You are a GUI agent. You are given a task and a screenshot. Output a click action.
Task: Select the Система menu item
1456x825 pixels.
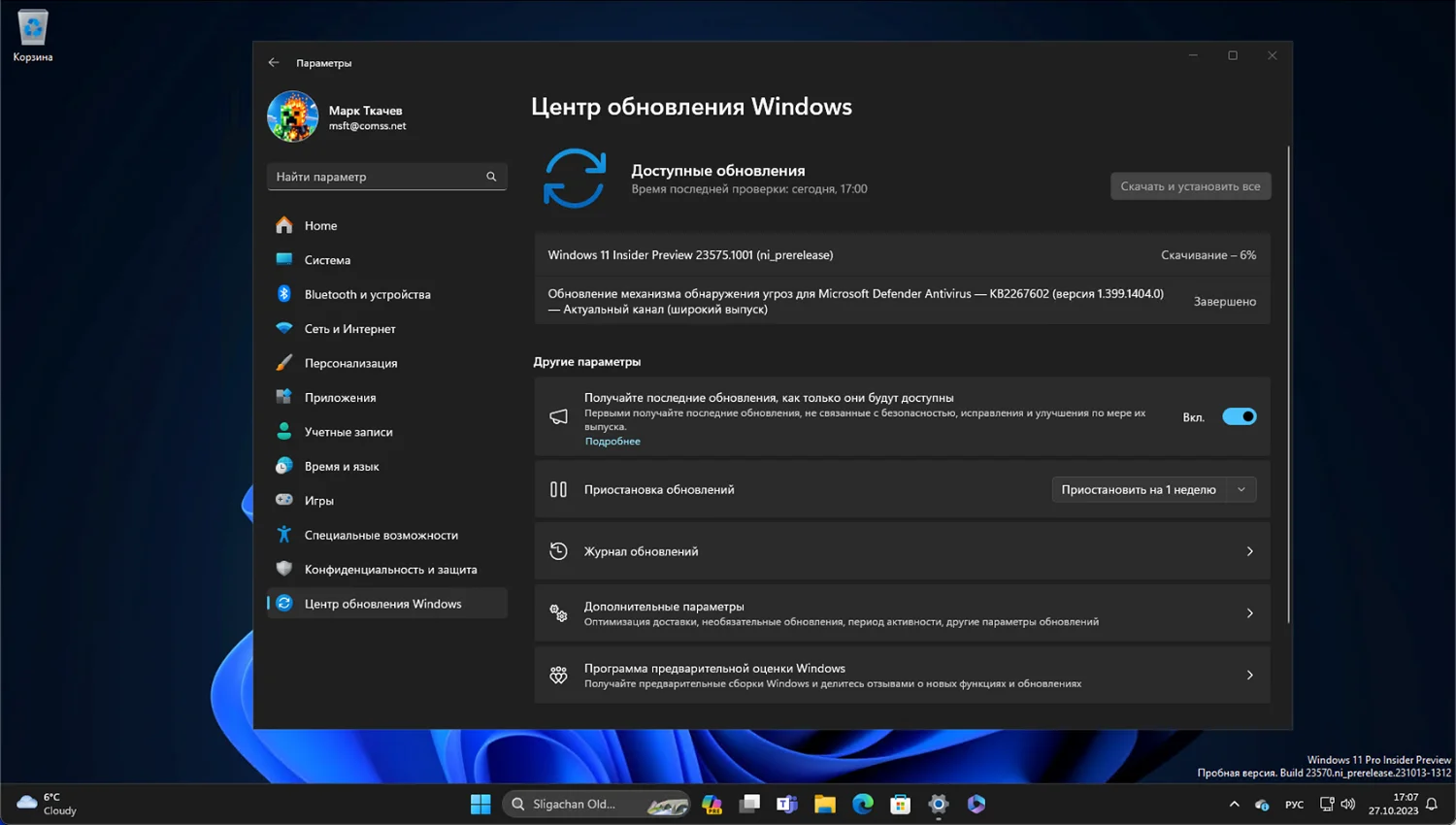[386, 259]
